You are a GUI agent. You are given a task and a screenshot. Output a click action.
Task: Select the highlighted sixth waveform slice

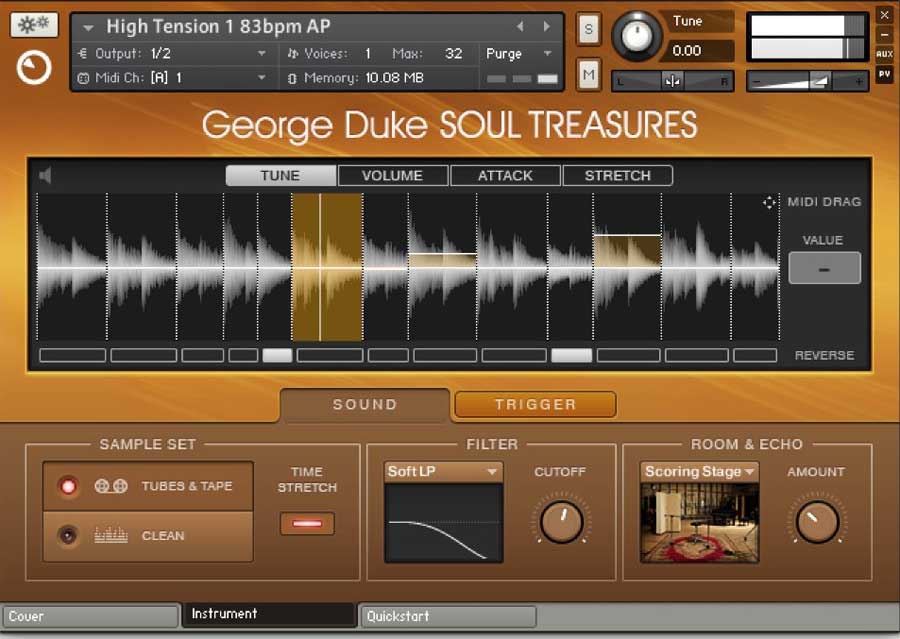(x=327, y=267)
